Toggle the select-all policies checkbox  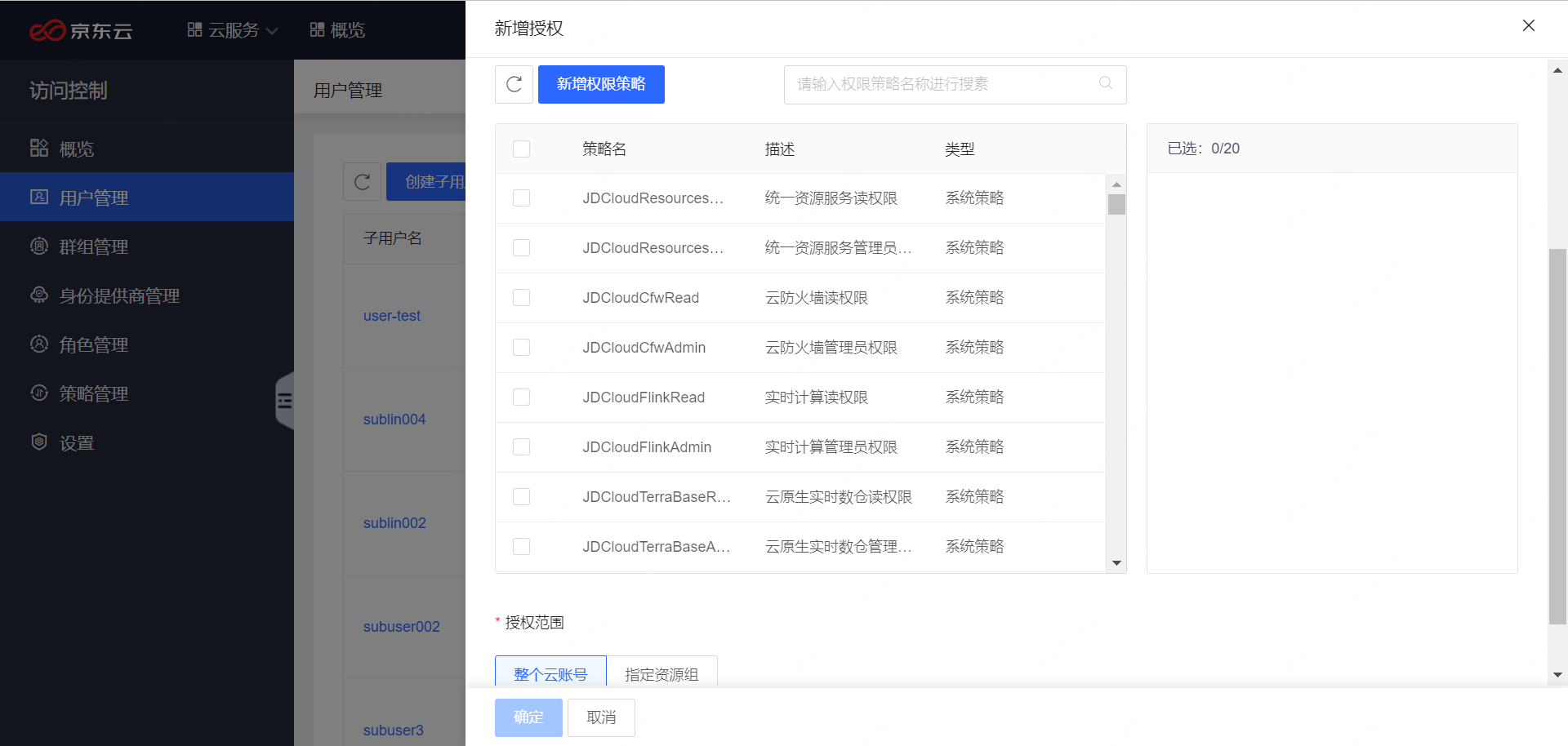521,149
